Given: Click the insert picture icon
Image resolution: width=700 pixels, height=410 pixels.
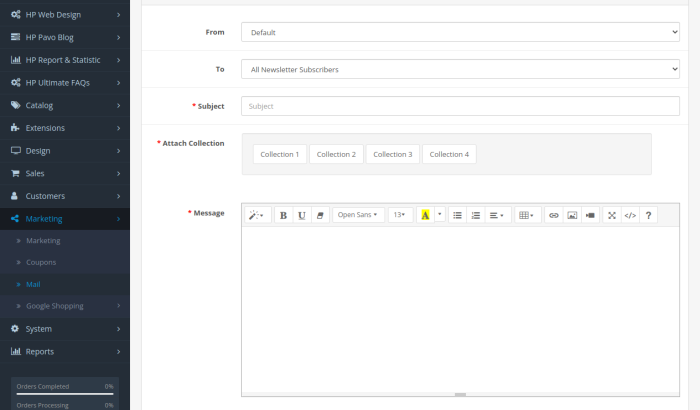Looking at the screenshot, I should pos(572,215).
